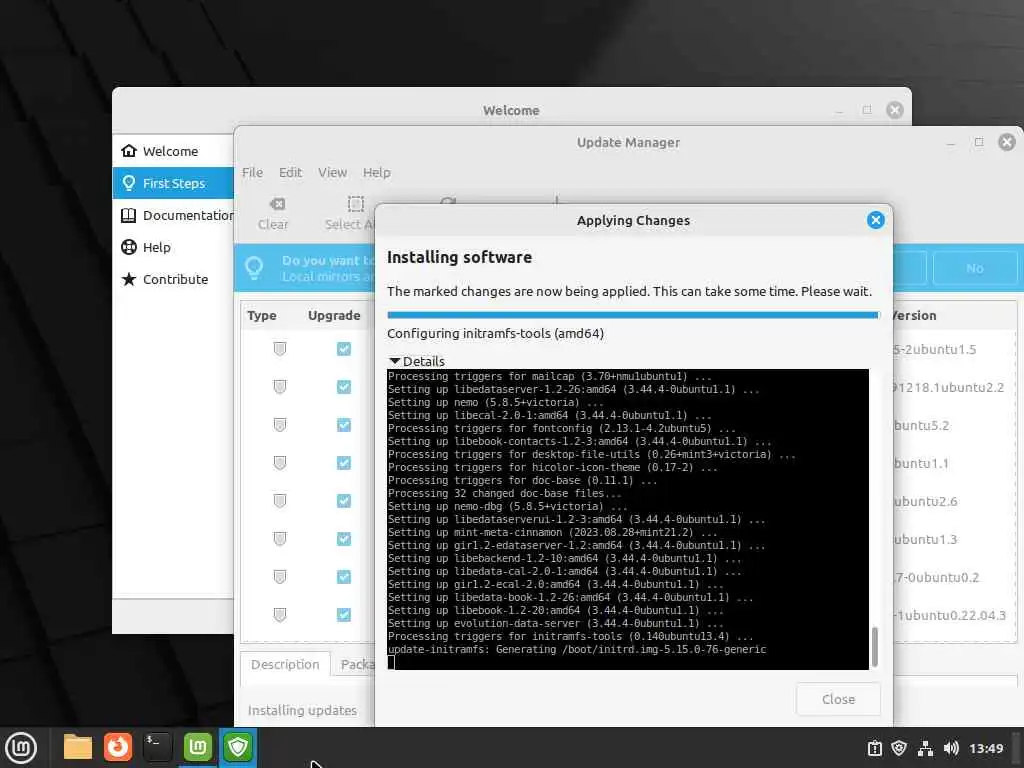The width and height of the screenshot is (1024, 768).
Task: Toggle the fifth update row's Upgrade checkbox
Action: point(344,500)
